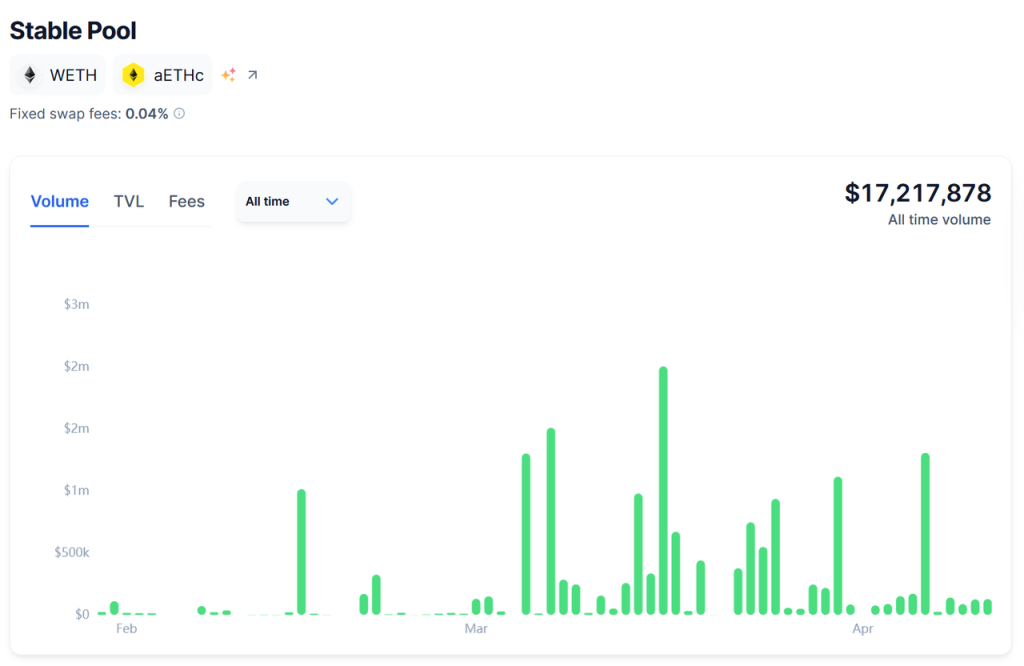
Task: Click the Stable Pool heading
Action: pos(73,31)
